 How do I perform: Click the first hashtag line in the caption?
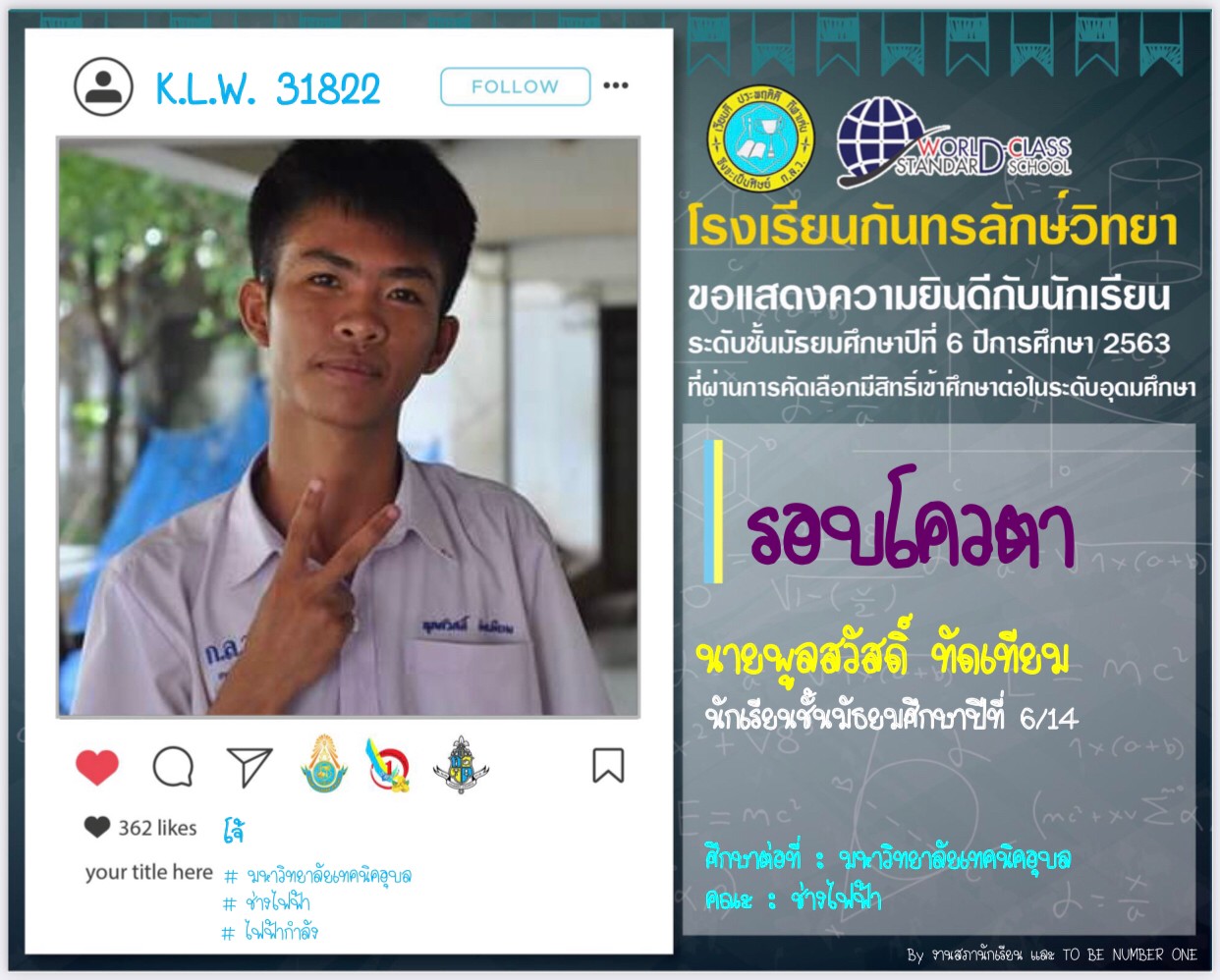[x=317, y=875]
